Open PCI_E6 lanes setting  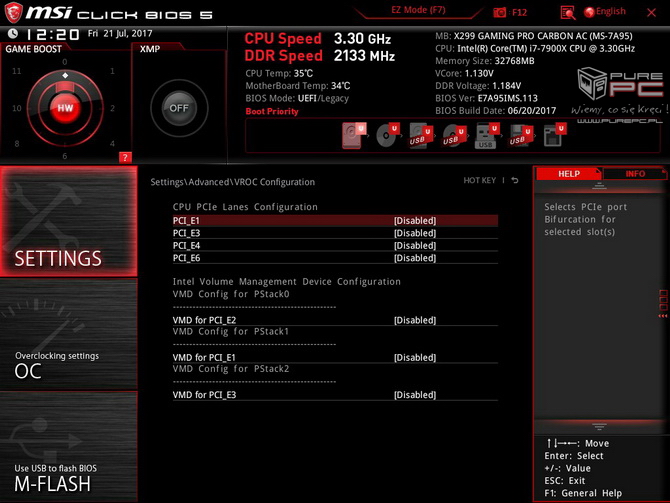(335, 258)
